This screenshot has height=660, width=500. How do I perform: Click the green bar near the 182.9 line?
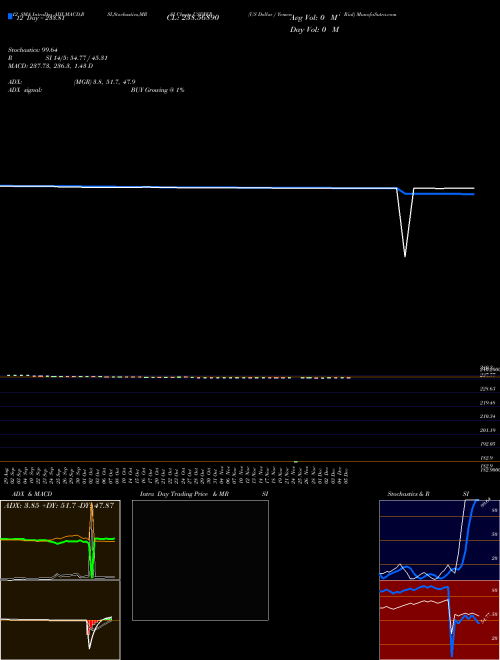pos(296,462)
